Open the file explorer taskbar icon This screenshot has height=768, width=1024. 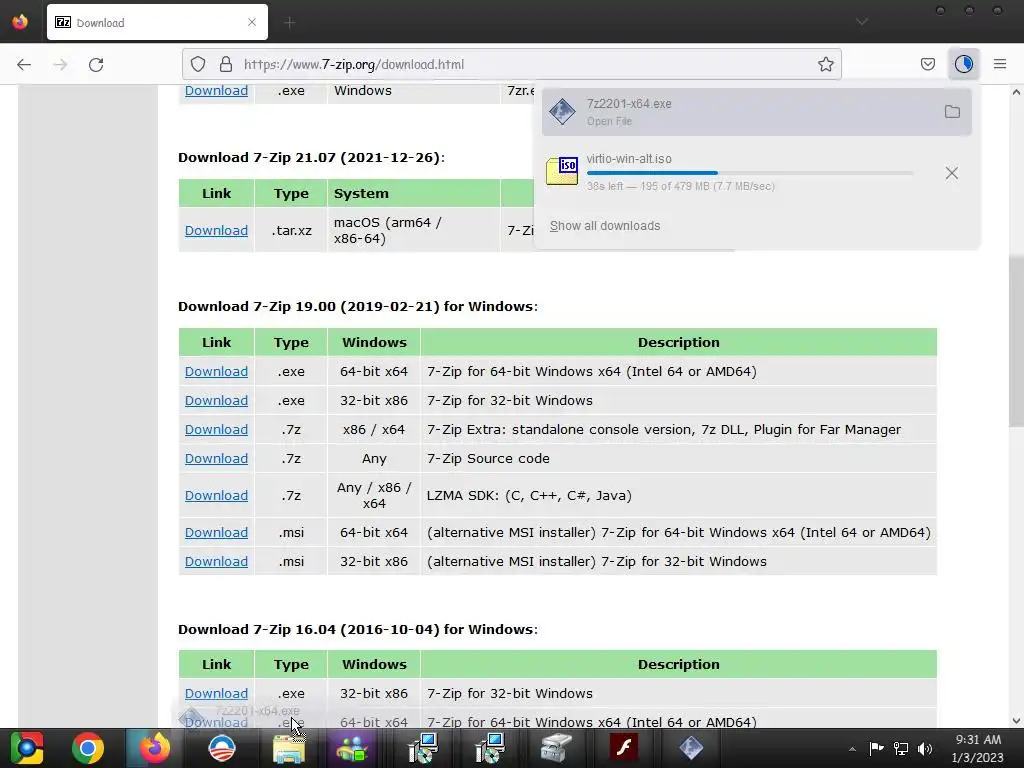[288, 748]
